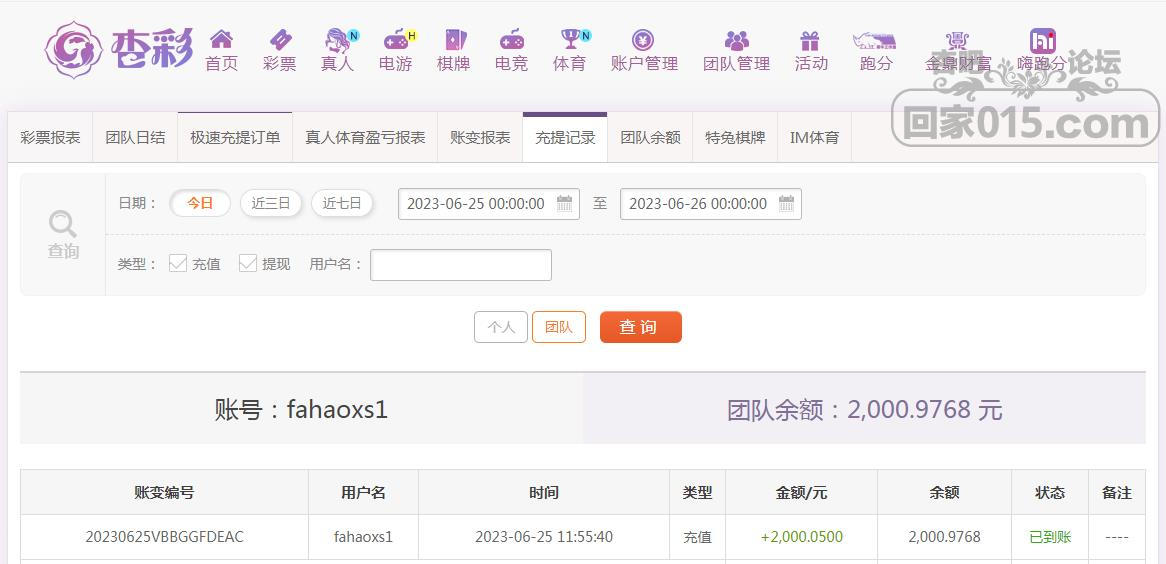Click 账号：fahaoxs1 summary text
This screenshot has width=1166, height=564.
(301, 409)
